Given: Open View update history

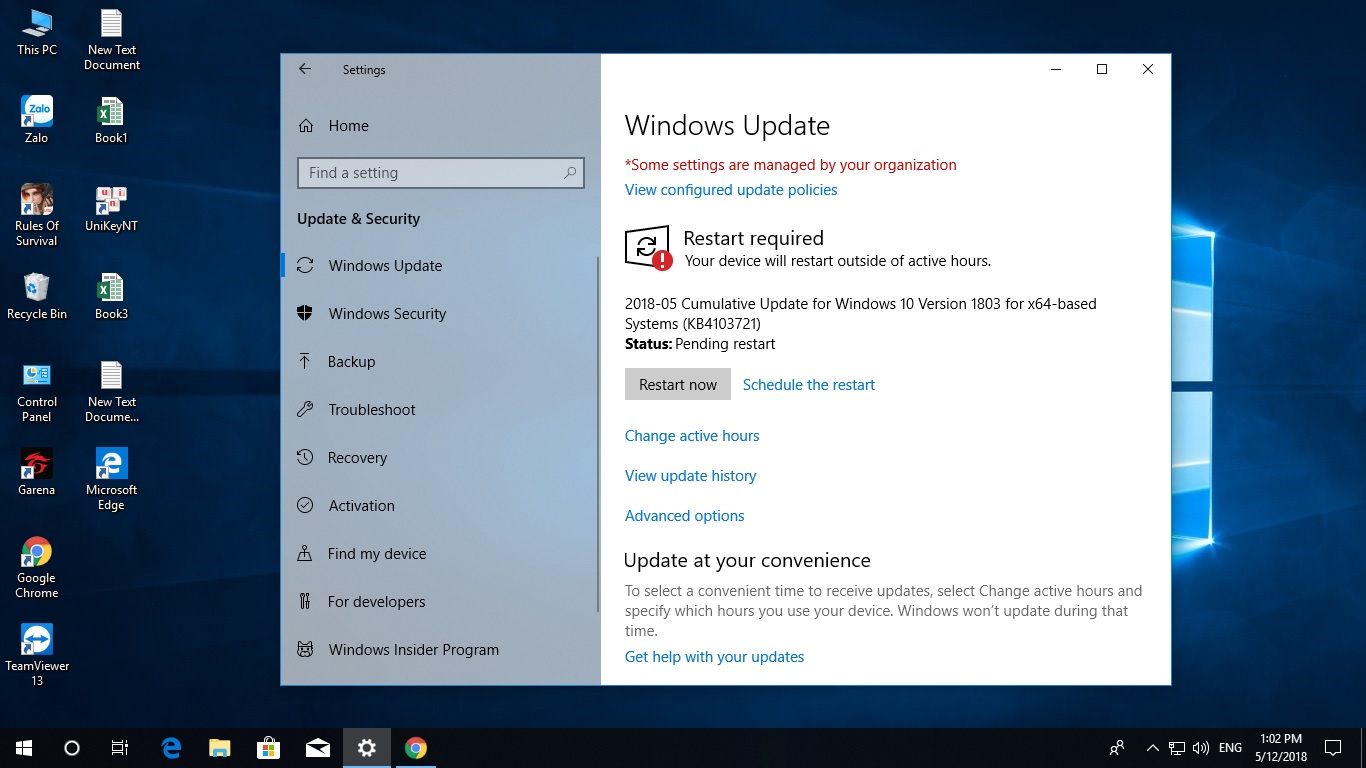Looking at the screenshot, I should click(x=691, y=476).
